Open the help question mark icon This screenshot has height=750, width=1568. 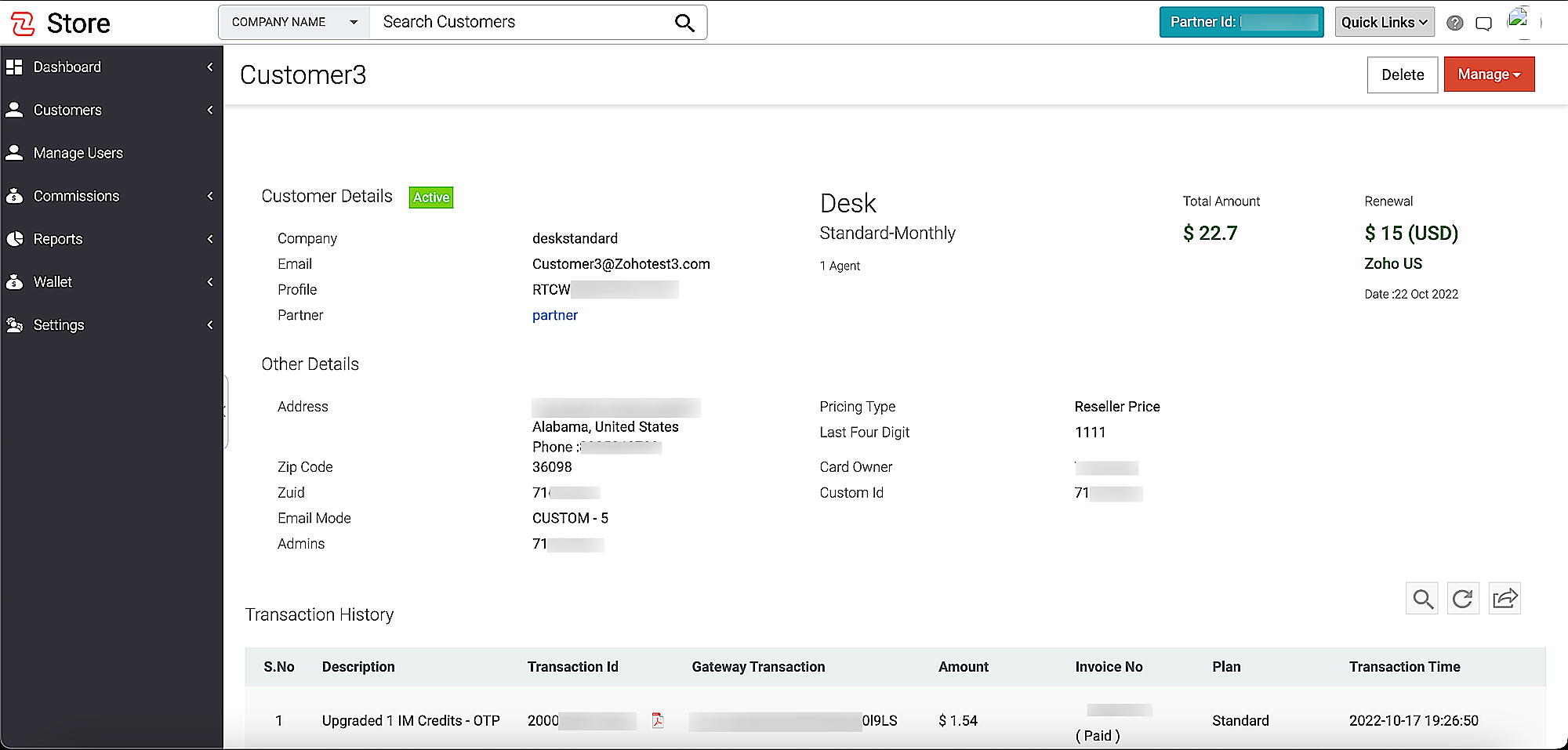1455,23
